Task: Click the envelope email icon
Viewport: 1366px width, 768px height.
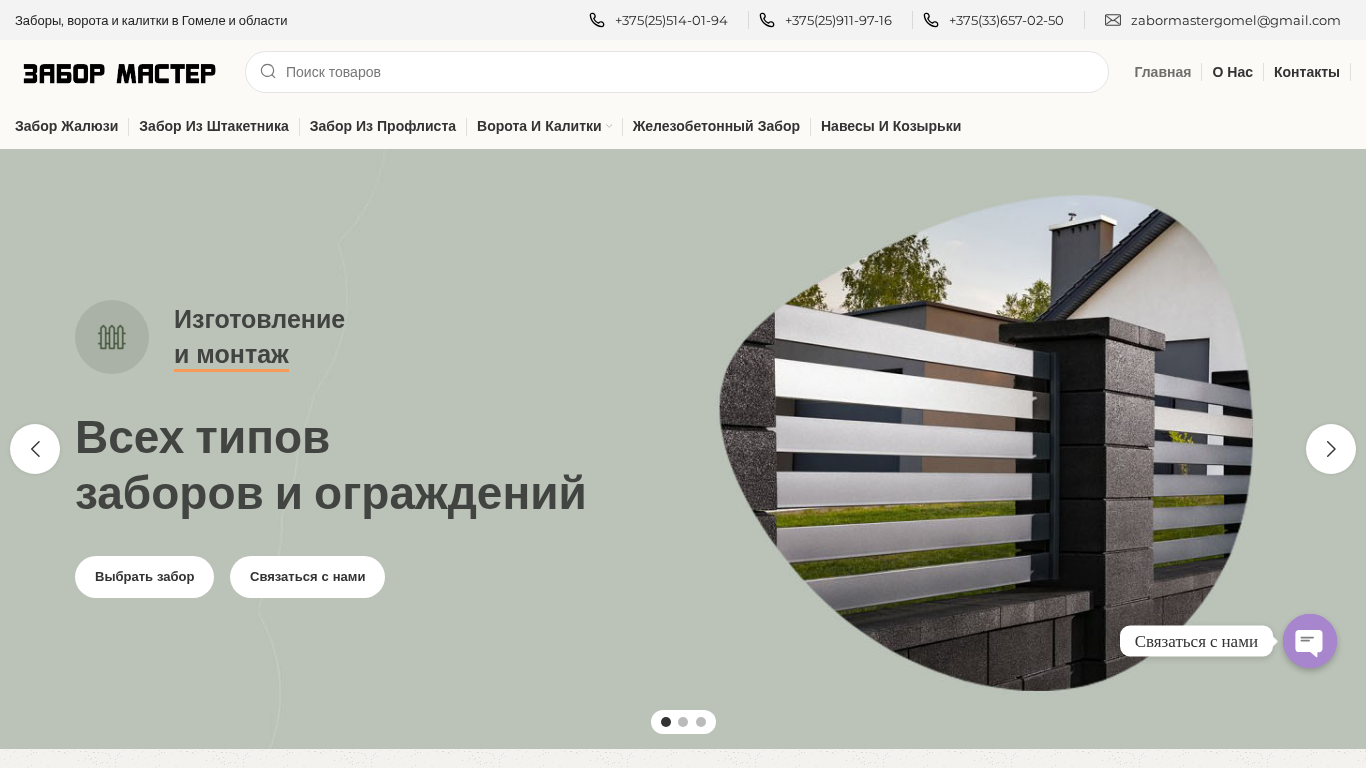Action: coord(1113,20)
